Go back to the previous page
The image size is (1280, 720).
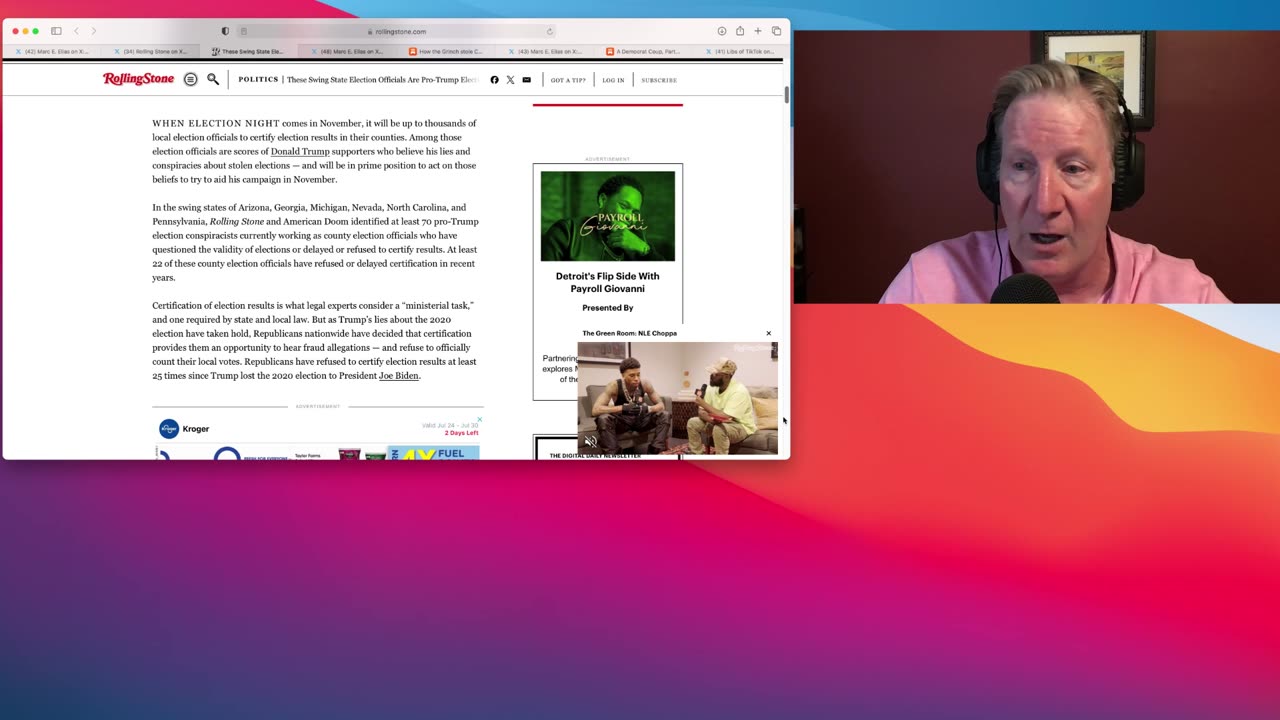tap(76, 31)
